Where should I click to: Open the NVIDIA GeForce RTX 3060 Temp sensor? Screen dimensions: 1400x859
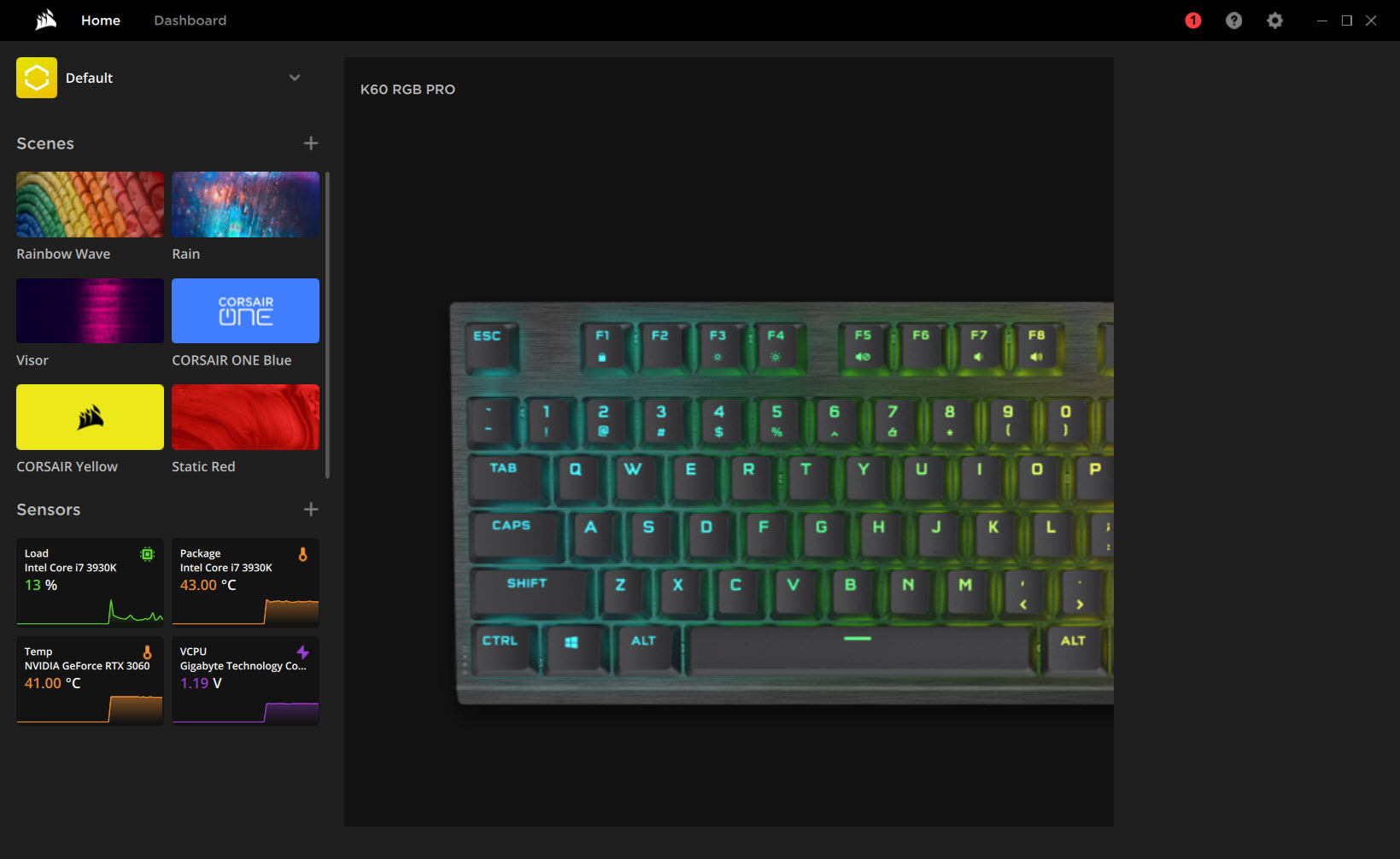click(x=90, y=681)
